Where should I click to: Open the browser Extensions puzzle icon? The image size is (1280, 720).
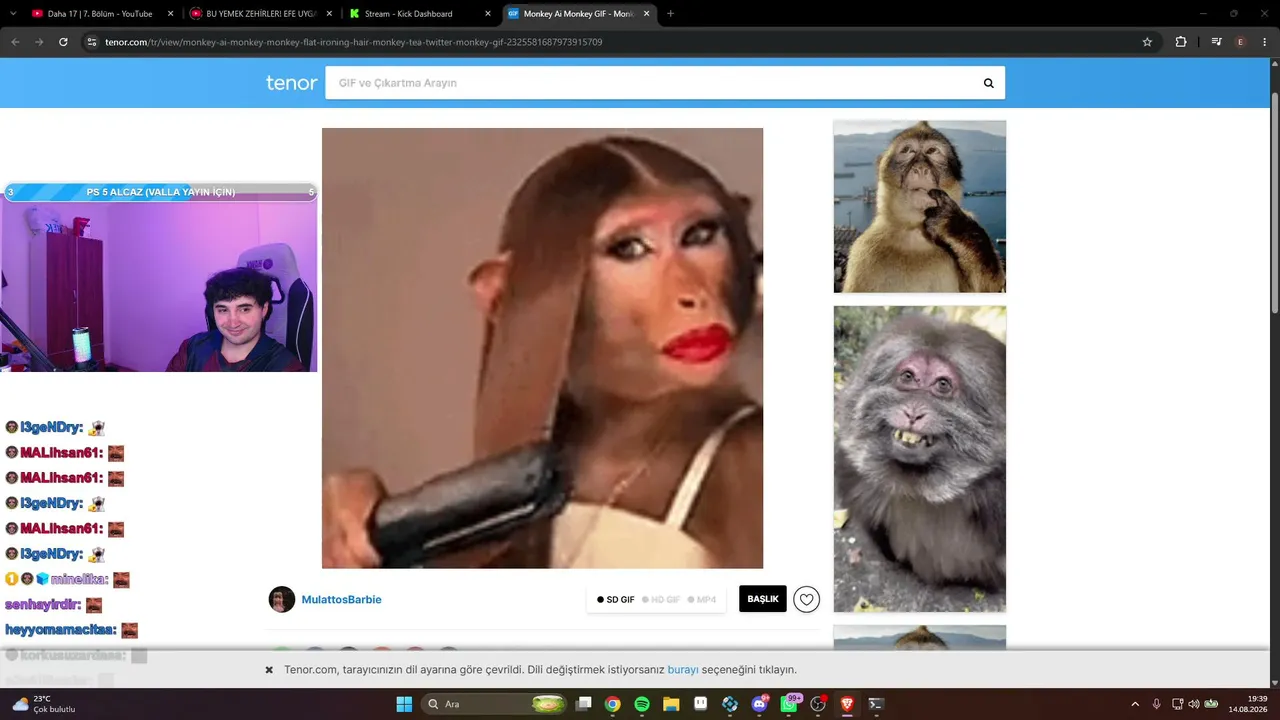coord(1181,42)
